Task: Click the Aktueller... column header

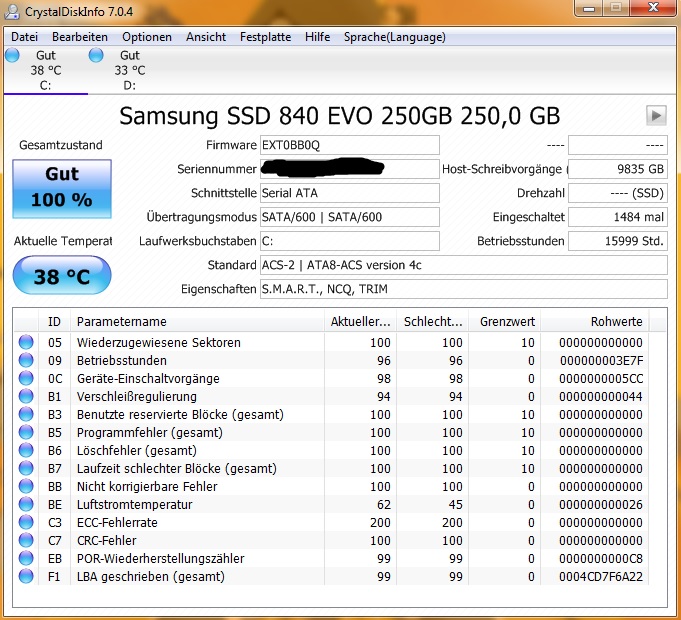Action: (360, 321)
